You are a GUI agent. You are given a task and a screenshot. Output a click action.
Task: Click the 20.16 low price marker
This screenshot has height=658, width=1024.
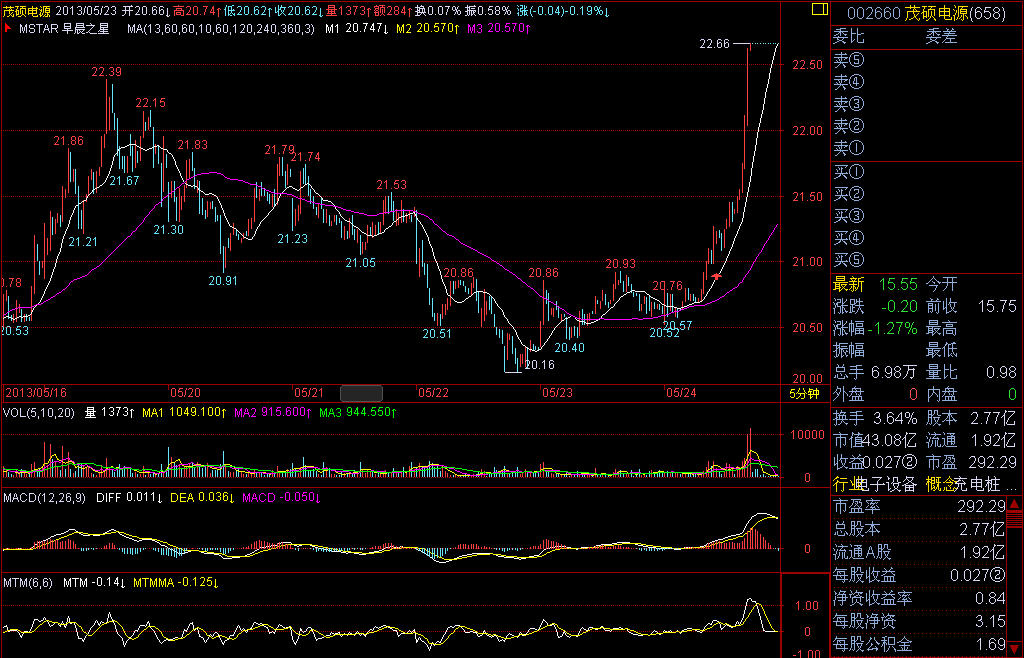(x=540, y=365)
